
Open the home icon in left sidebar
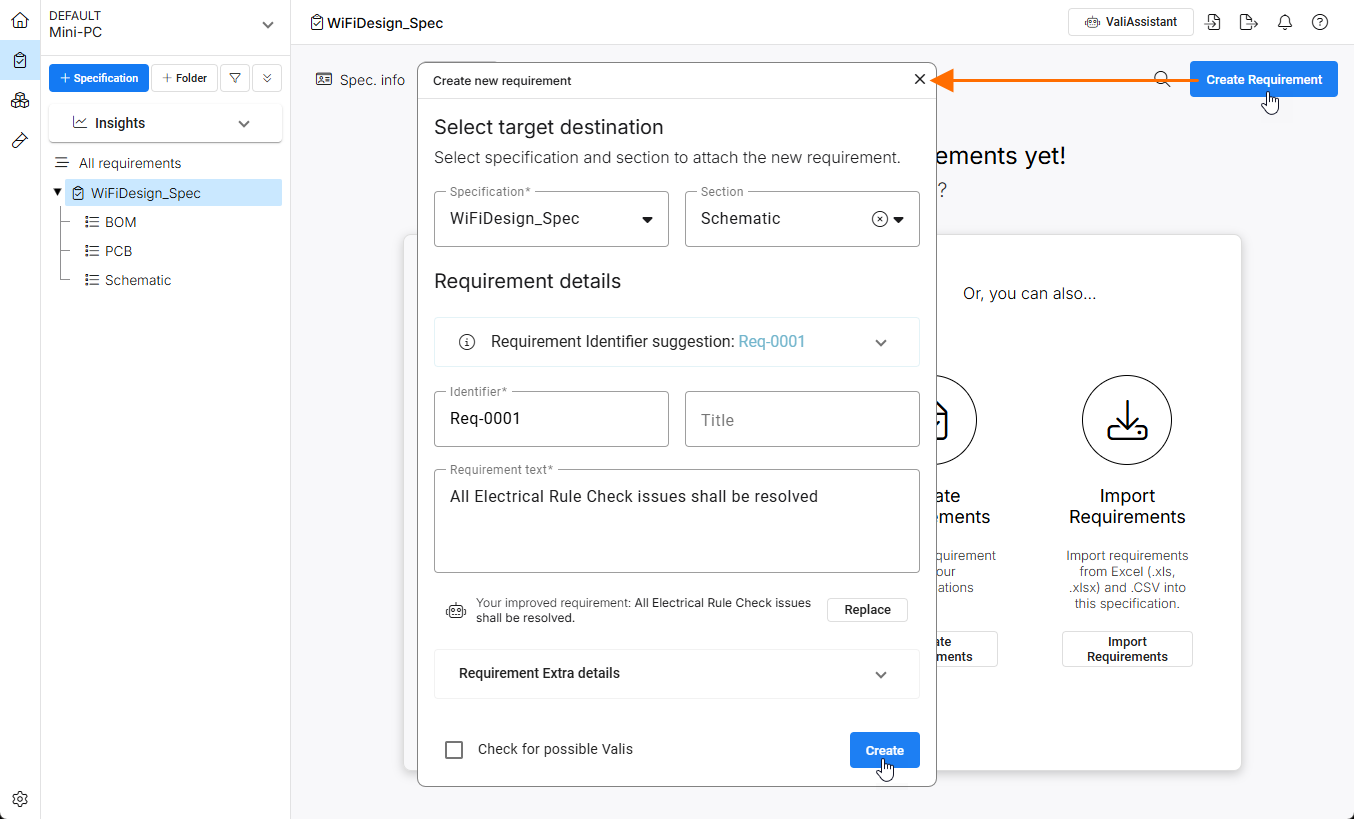click(x=20, y=21)
